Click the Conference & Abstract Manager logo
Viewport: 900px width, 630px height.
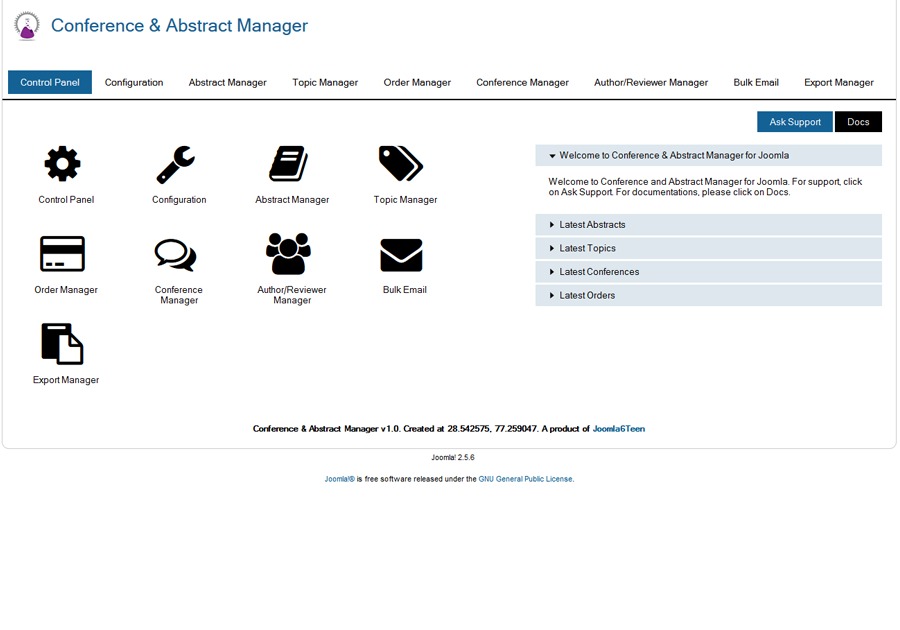point(26,26)
